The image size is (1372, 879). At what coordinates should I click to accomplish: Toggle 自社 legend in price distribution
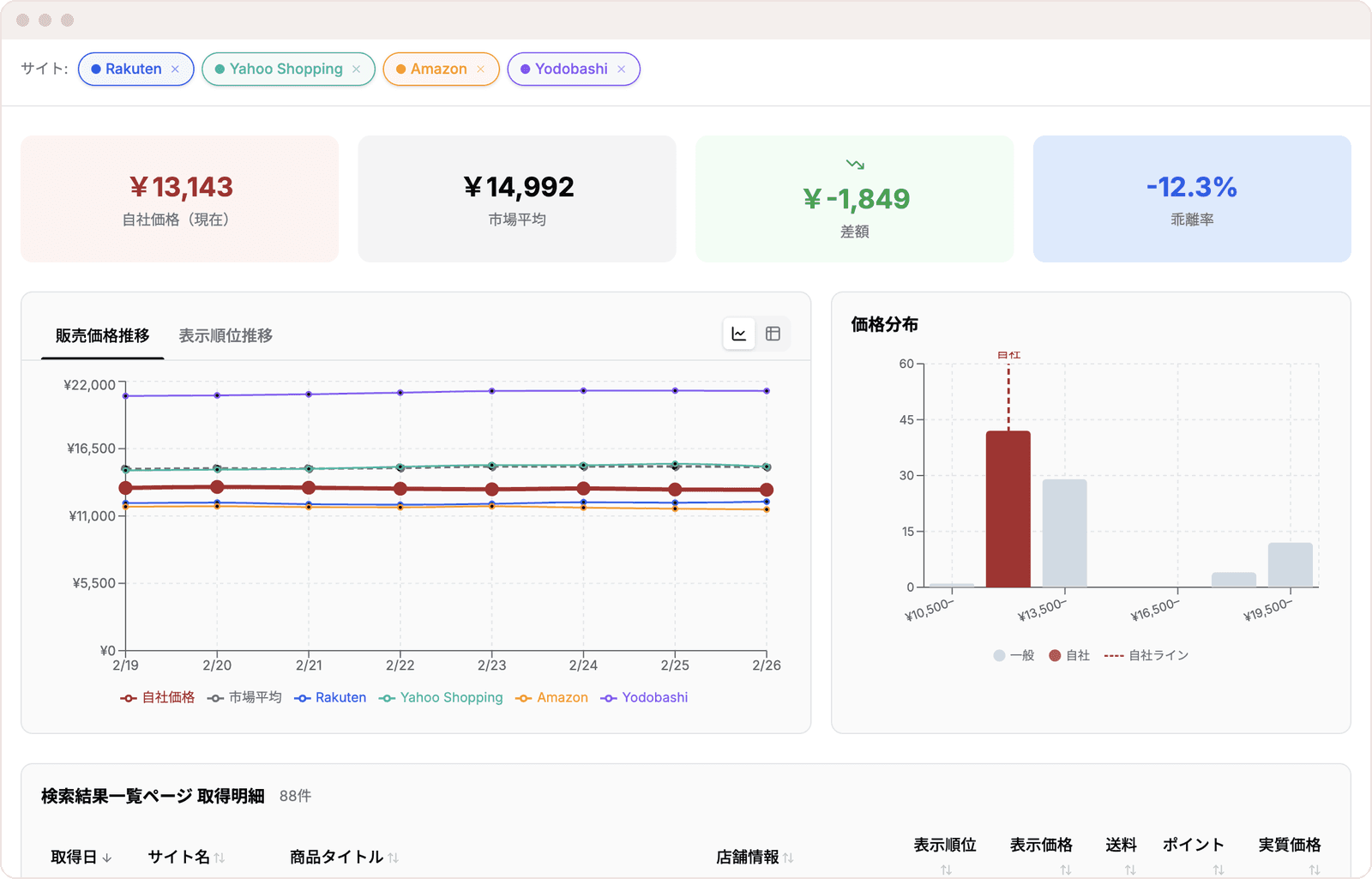(x=1069, y=655)
